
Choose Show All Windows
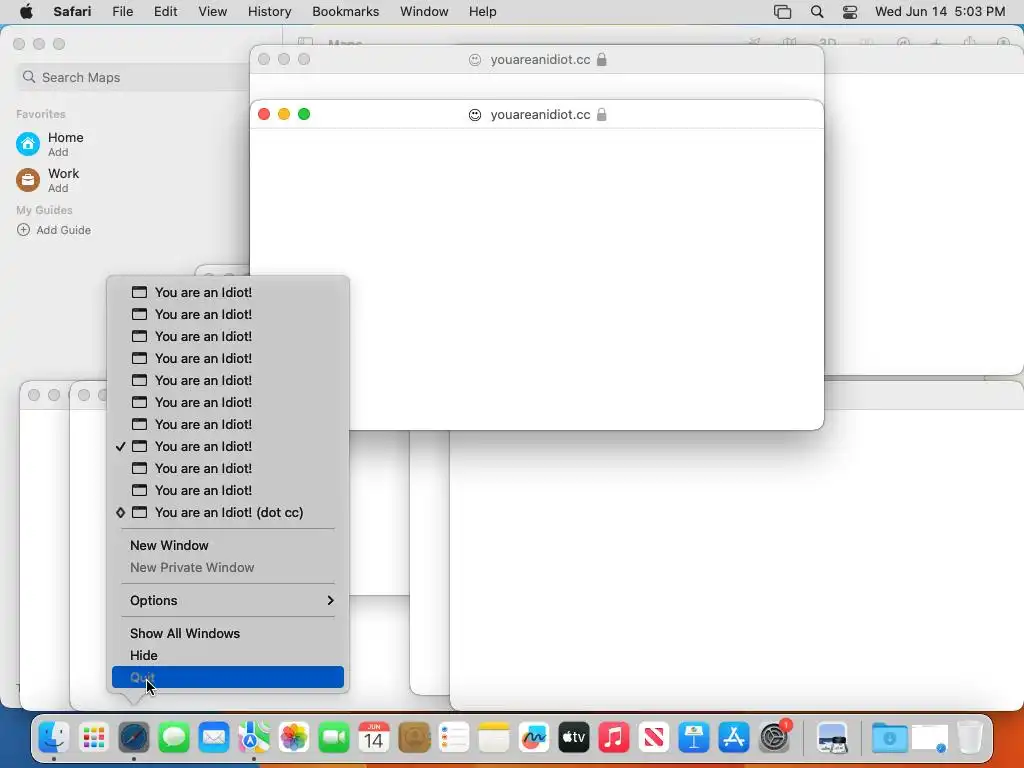[x=228, y=633]
